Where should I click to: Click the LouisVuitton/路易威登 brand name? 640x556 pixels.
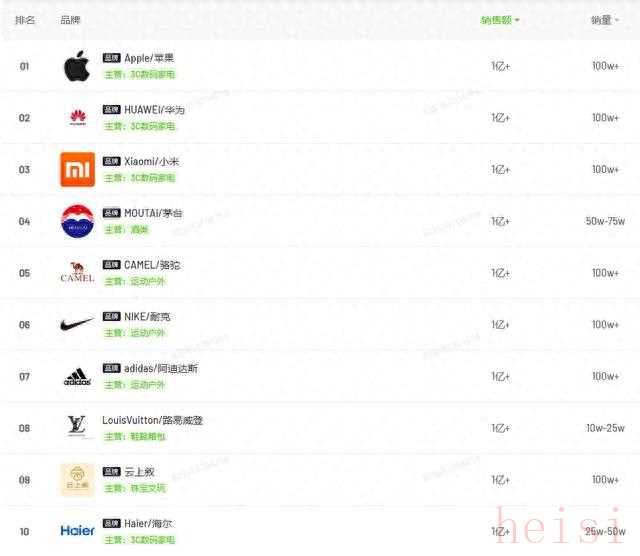152,420
